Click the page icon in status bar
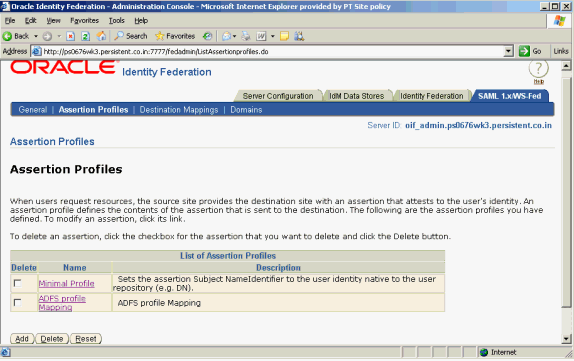 click(6, 352)
